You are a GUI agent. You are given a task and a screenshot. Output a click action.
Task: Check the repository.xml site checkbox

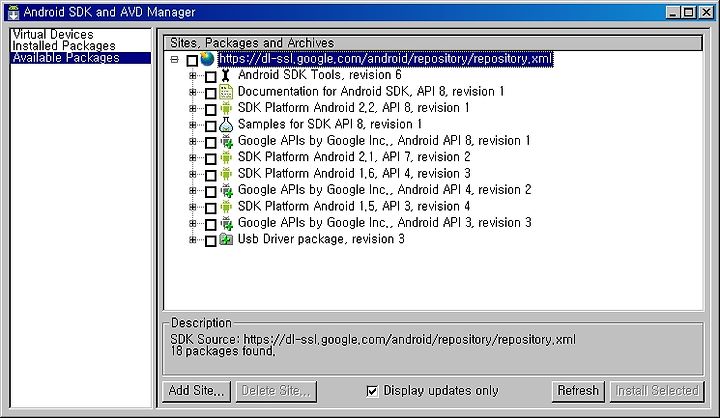pos(192,60)
